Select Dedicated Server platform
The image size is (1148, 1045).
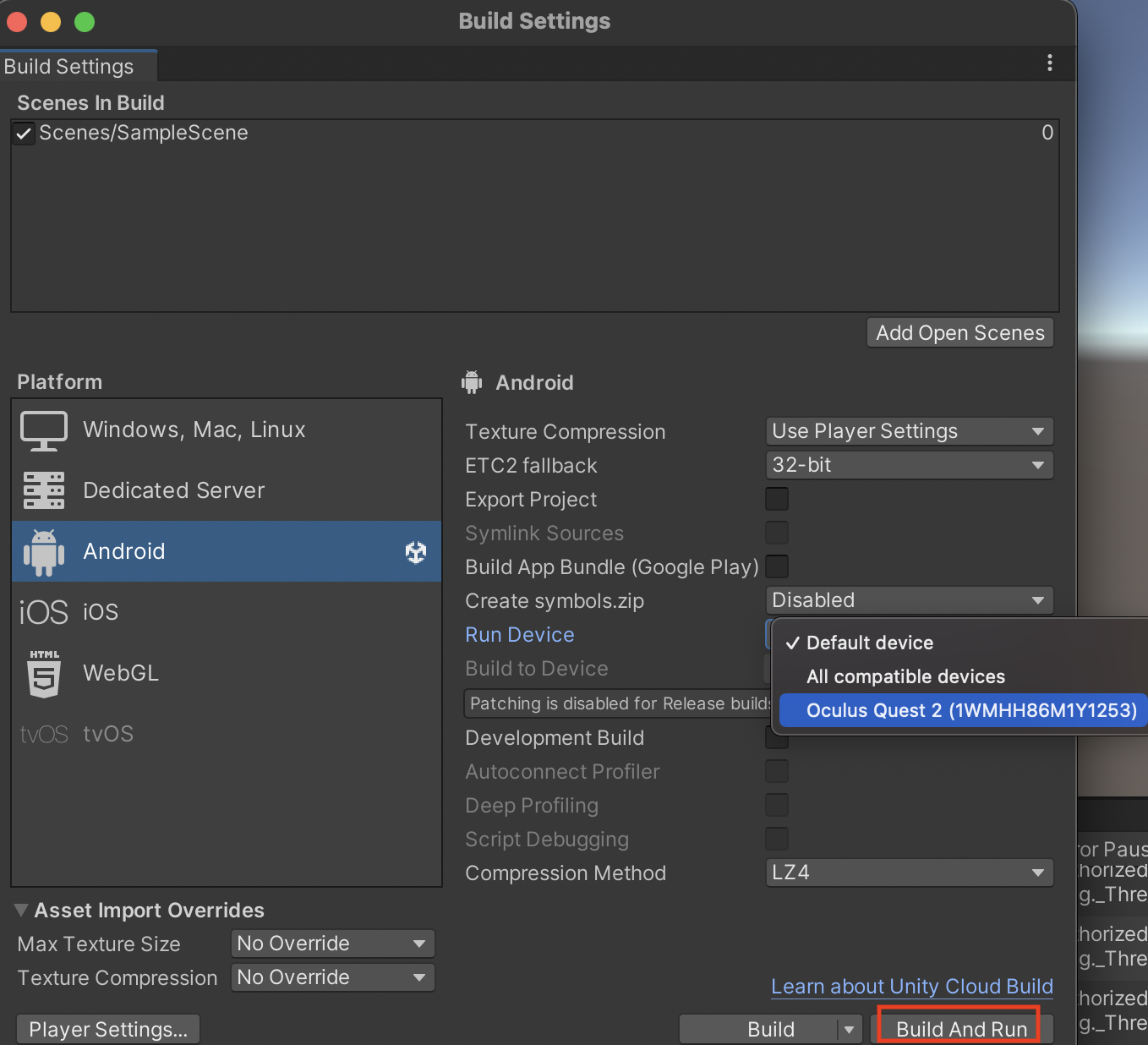point(227,490)
